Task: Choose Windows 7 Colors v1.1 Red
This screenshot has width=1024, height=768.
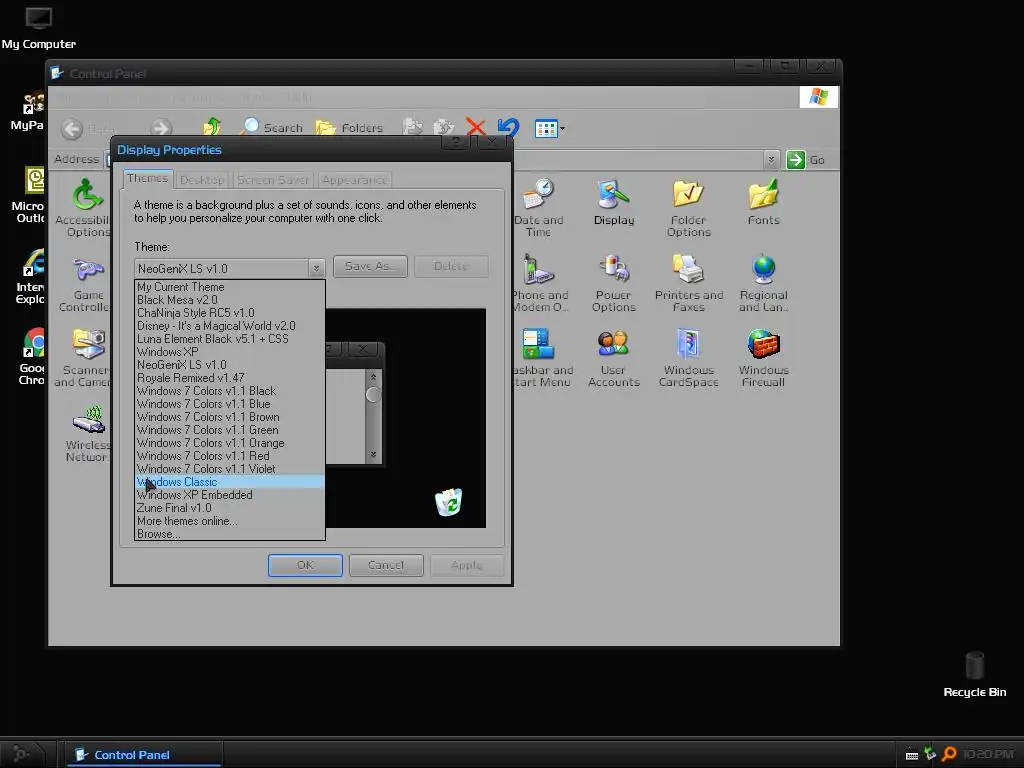Action: [x=229, y=456]
